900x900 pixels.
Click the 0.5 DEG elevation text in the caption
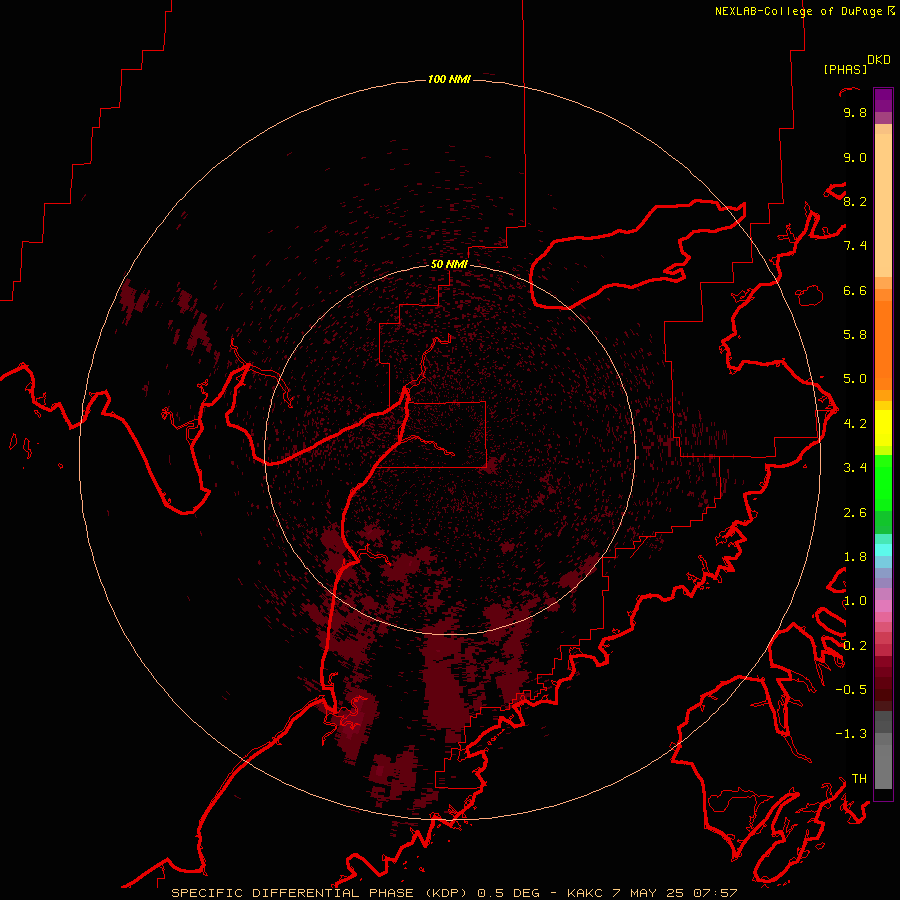[509, 893]
